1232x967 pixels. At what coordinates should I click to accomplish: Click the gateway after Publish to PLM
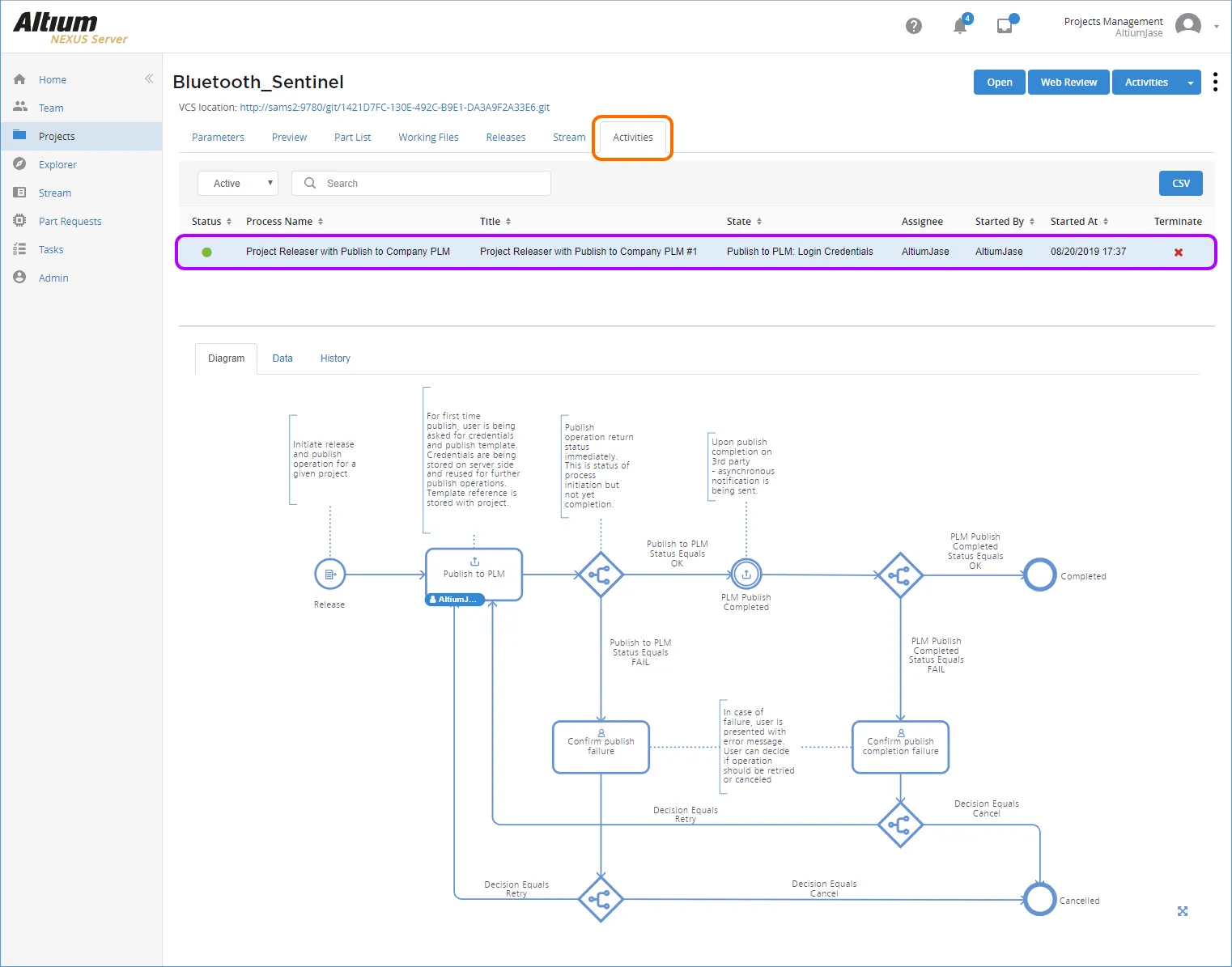tap(601, 575)
